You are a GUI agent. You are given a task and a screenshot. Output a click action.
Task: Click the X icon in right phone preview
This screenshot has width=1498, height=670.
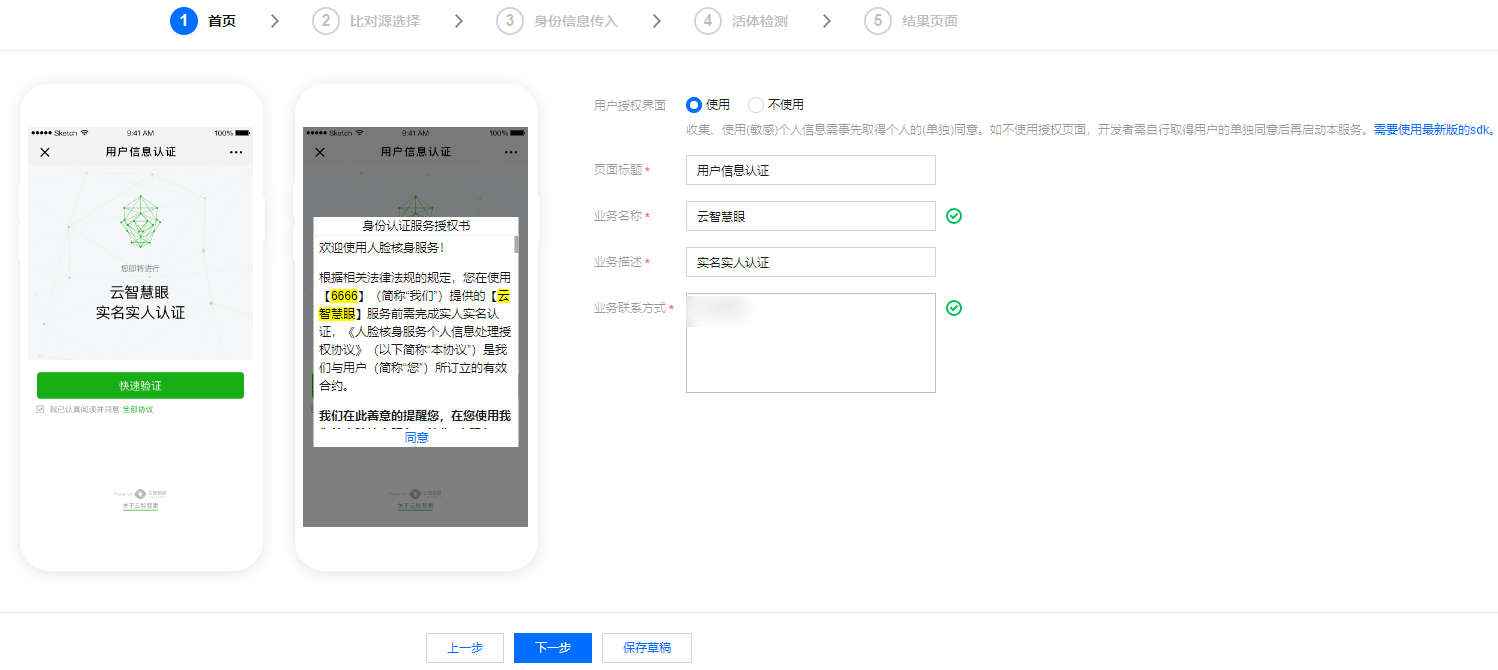click(320, 152)
